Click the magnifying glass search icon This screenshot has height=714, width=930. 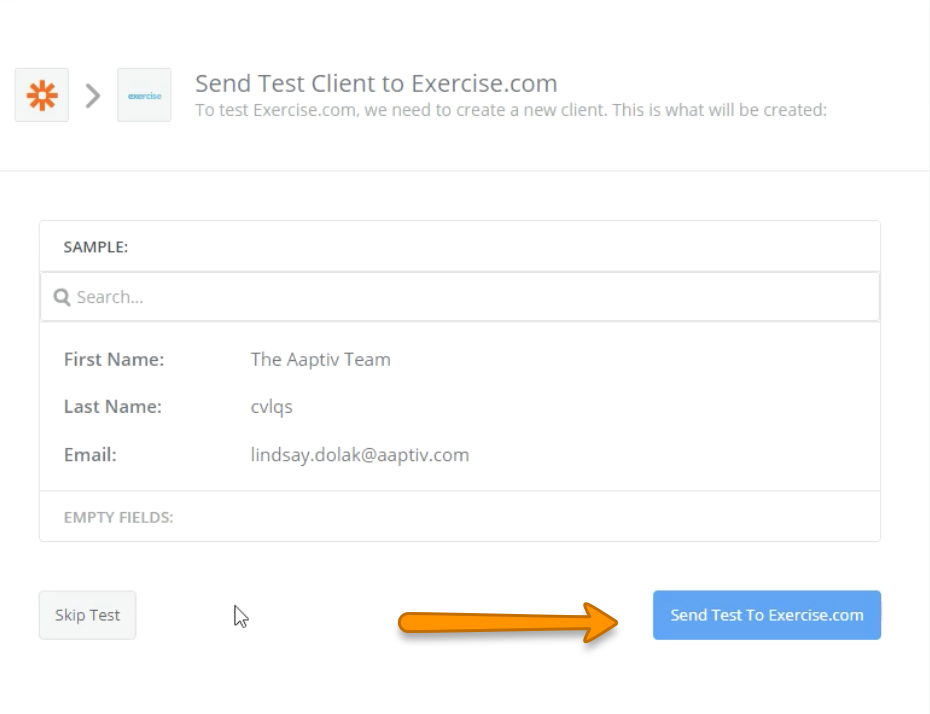click(62, 297)
